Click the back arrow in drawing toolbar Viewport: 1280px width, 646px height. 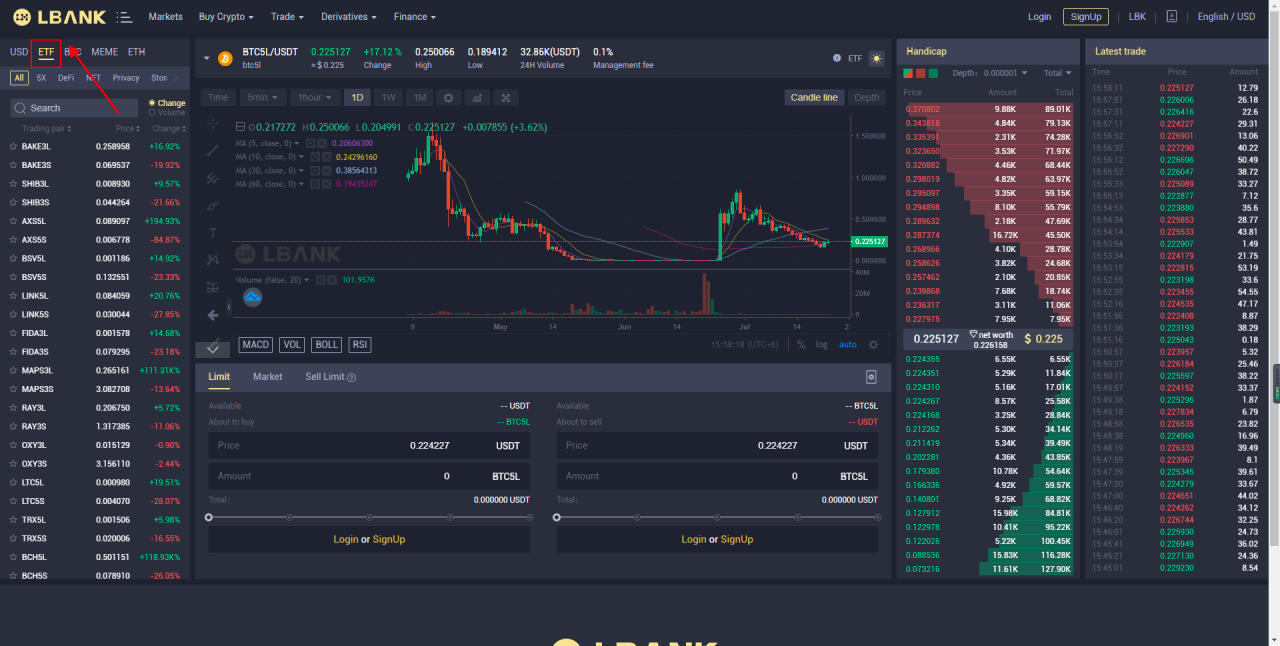(x=212, y=315)
